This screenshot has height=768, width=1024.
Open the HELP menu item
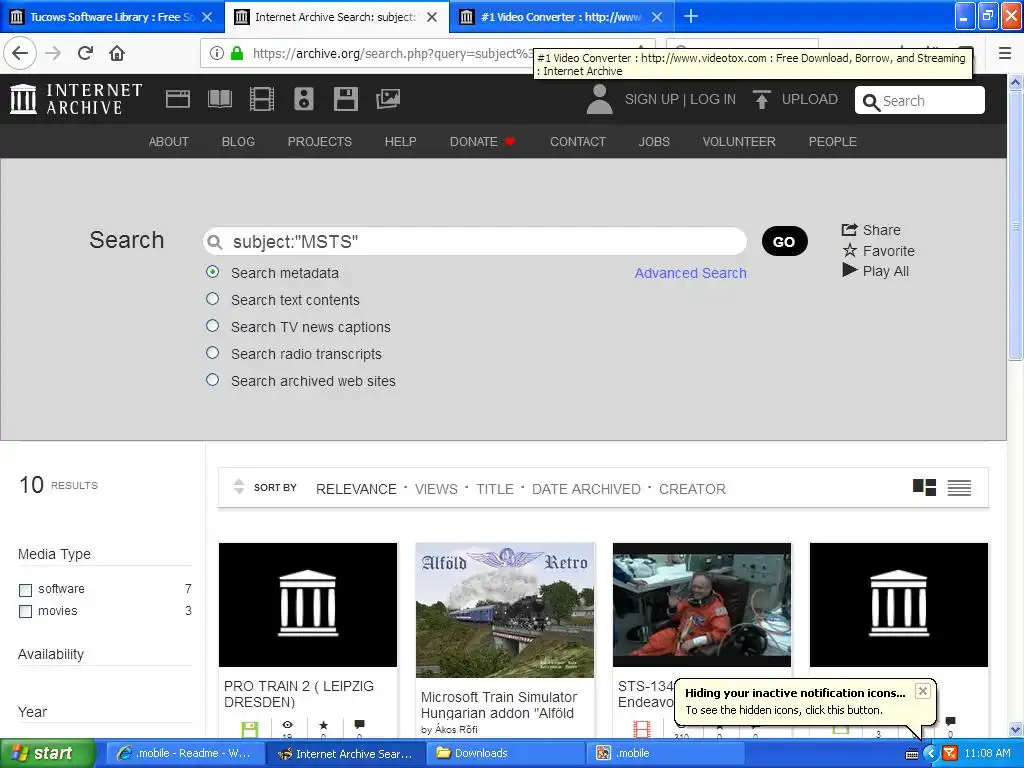pos(400,142)
